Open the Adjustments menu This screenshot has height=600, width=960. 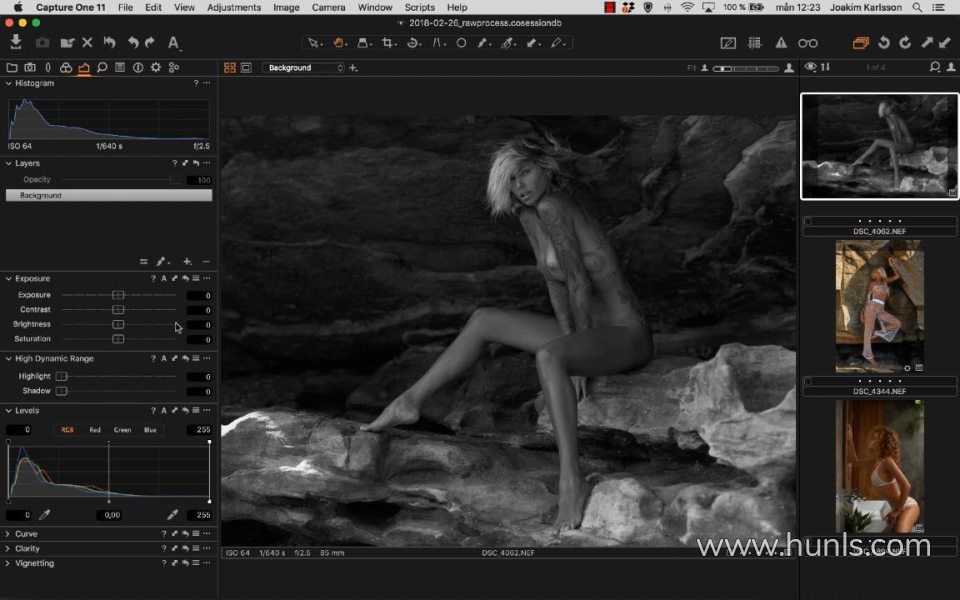[x=234, y=7]
